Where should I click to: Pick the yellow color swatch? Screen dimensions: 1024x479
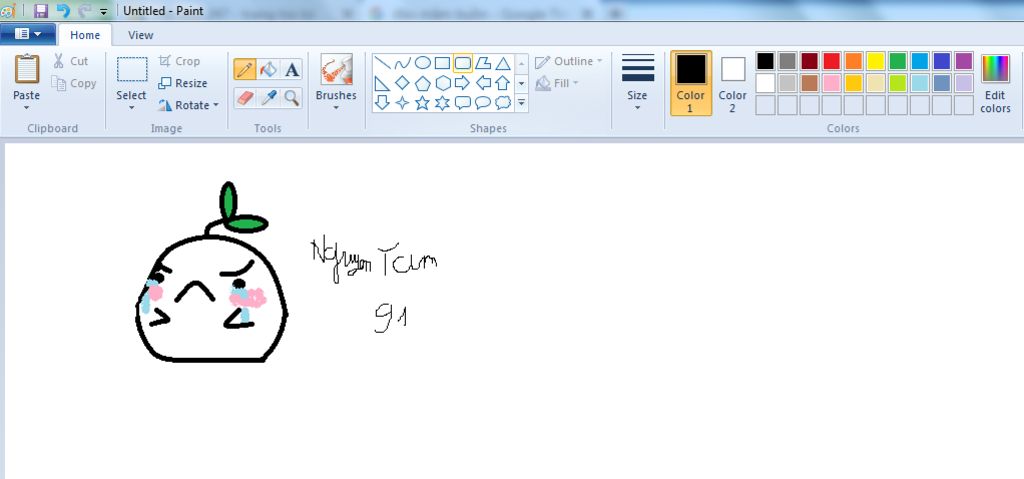coord(876,61)
